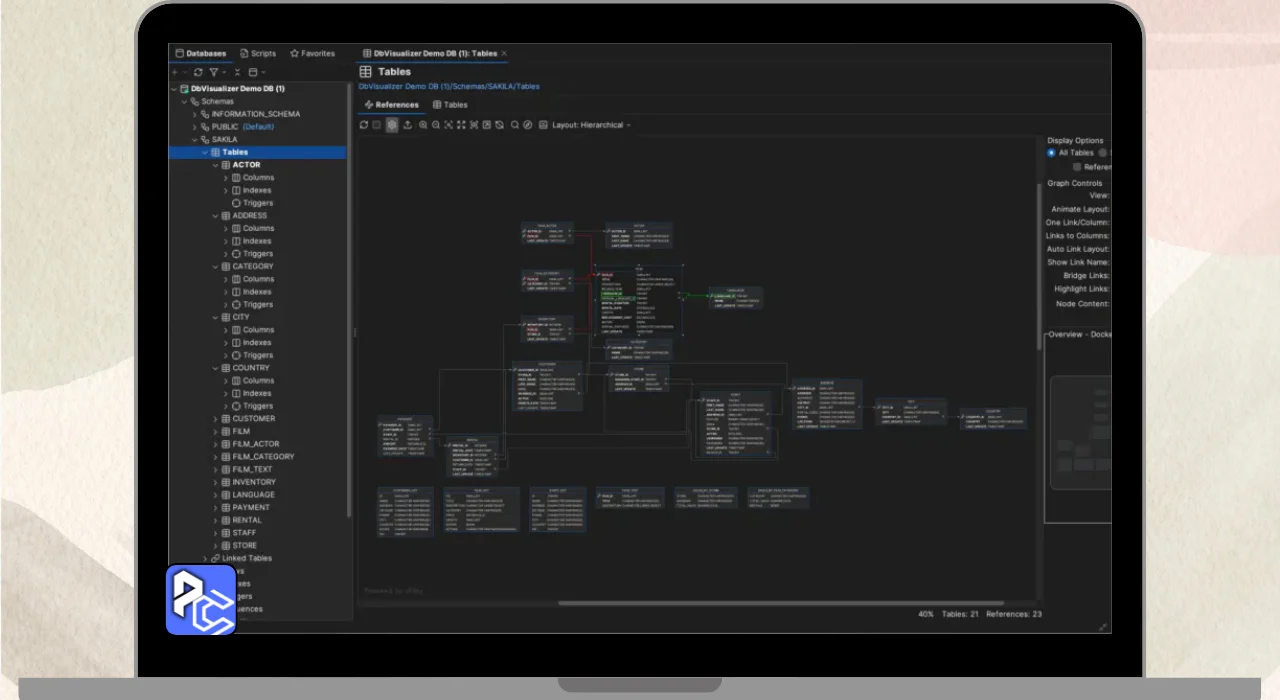Viewport: 1280px width, 700px height.
Task: Expand the CUSTOMER table node
Action: pyautogui.click(x=215, y=419)
